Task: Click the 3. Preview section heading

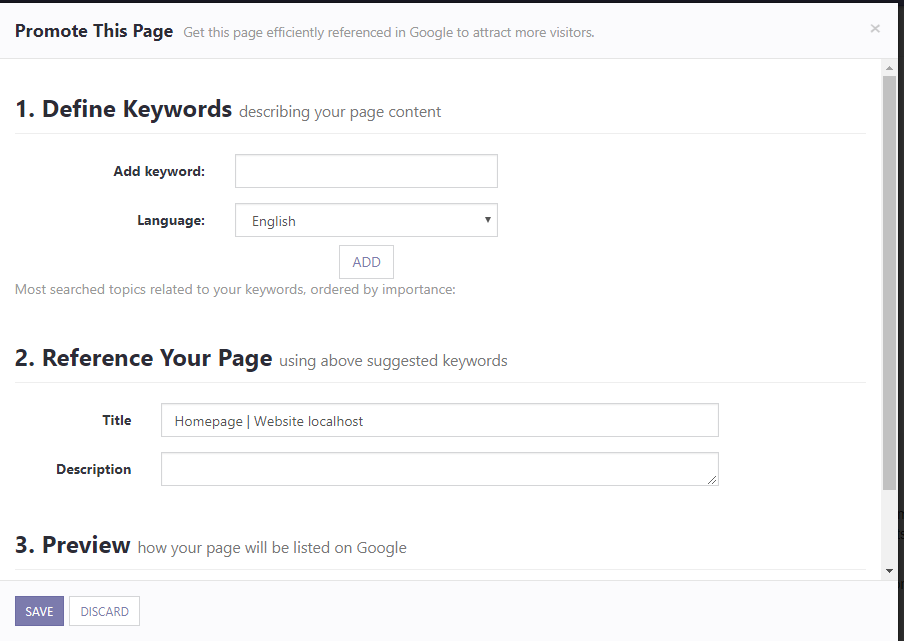Action: coord(73,545)
